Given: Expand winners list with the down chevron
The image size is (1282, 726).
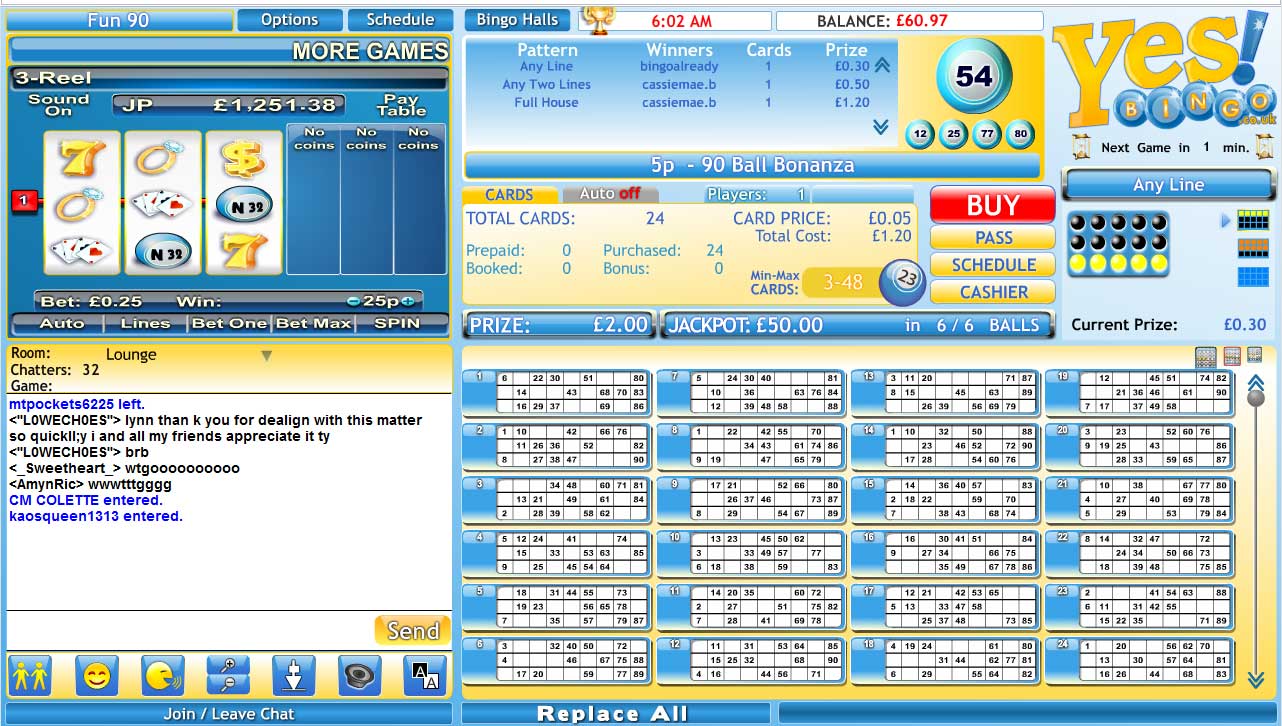Looking at the screenshot, I should tap(881, 128).
